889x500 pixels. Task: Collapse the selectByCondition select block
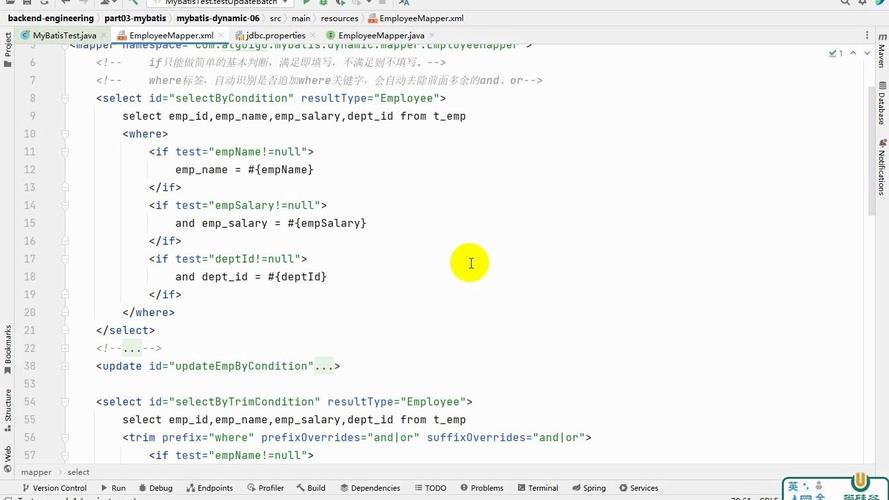coord(65,99)
